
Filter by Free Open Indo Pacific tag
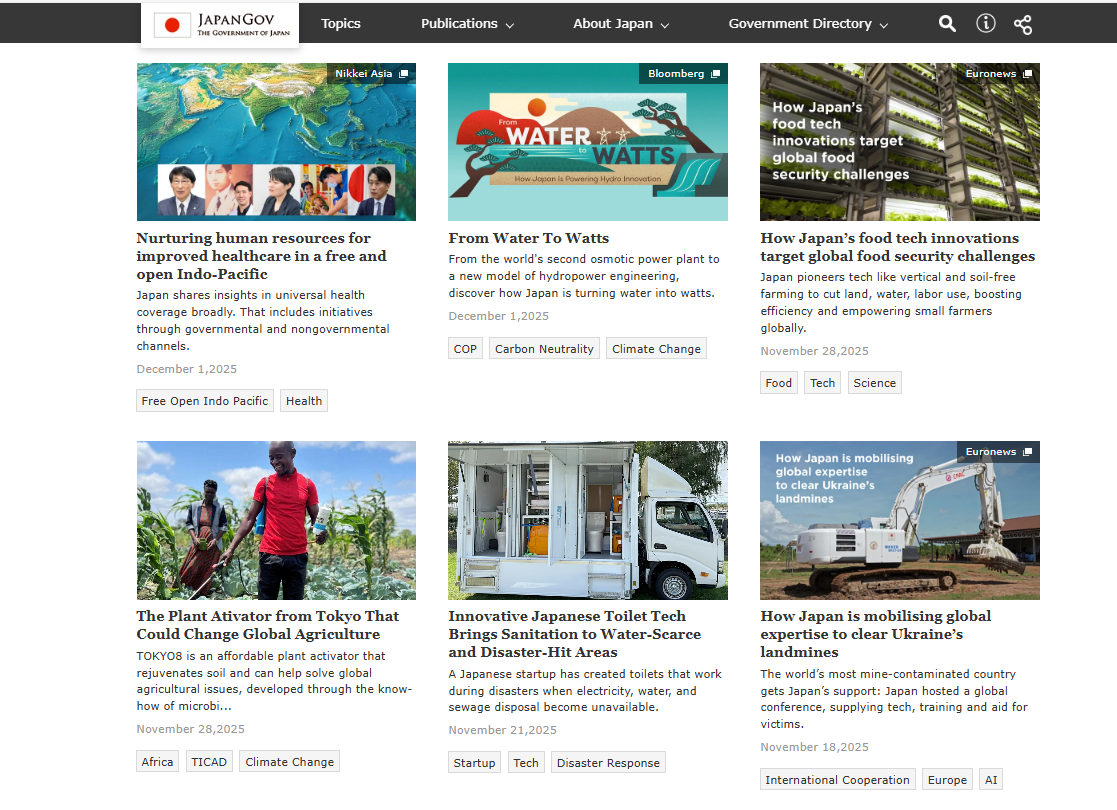click(x=205, y=401)
